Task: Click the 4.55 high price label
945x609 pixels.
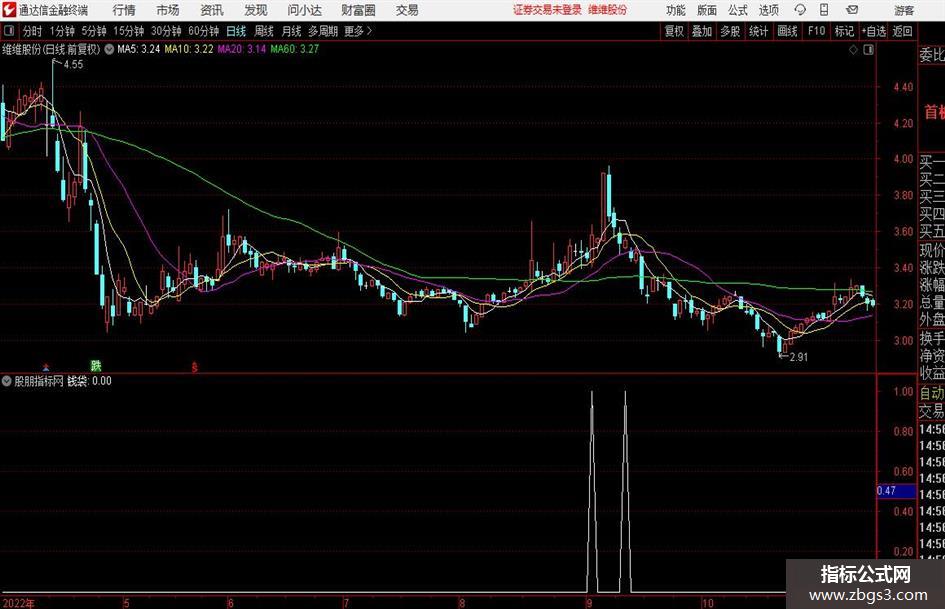Action: coord(73,65)
